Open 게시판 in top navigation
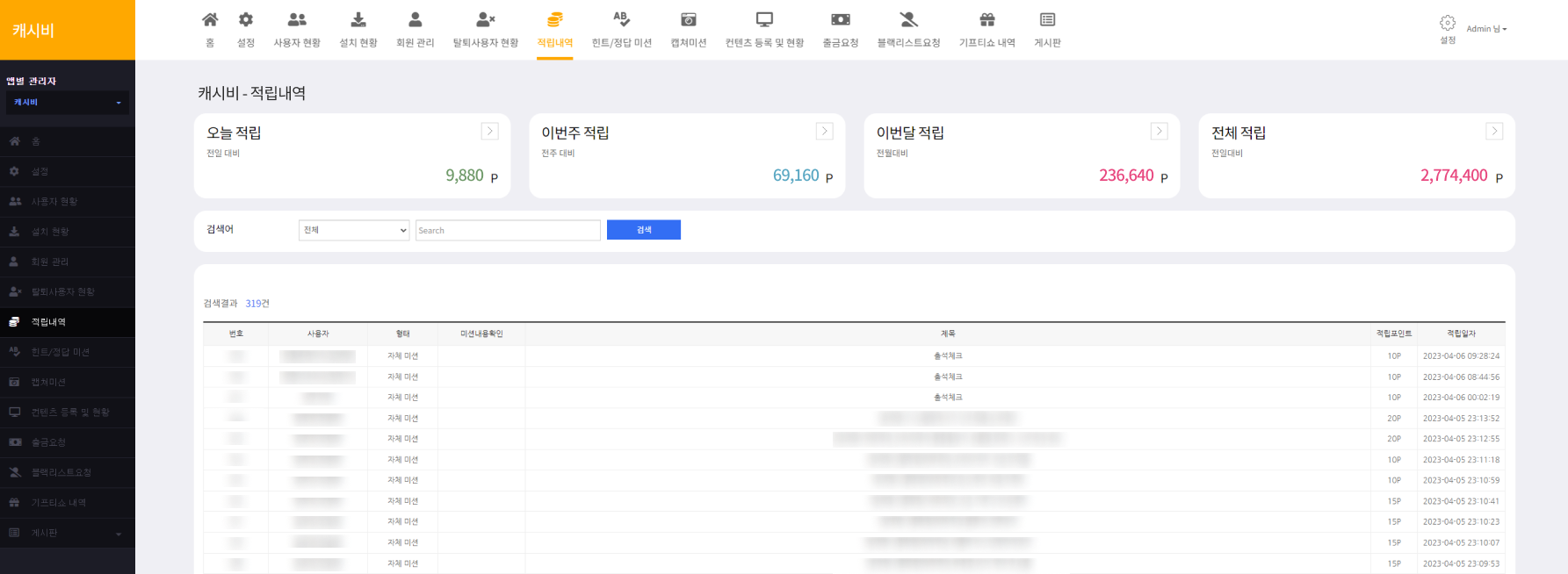The width and height of the screenshot is (1568, 574). [x=1047, y=30]
